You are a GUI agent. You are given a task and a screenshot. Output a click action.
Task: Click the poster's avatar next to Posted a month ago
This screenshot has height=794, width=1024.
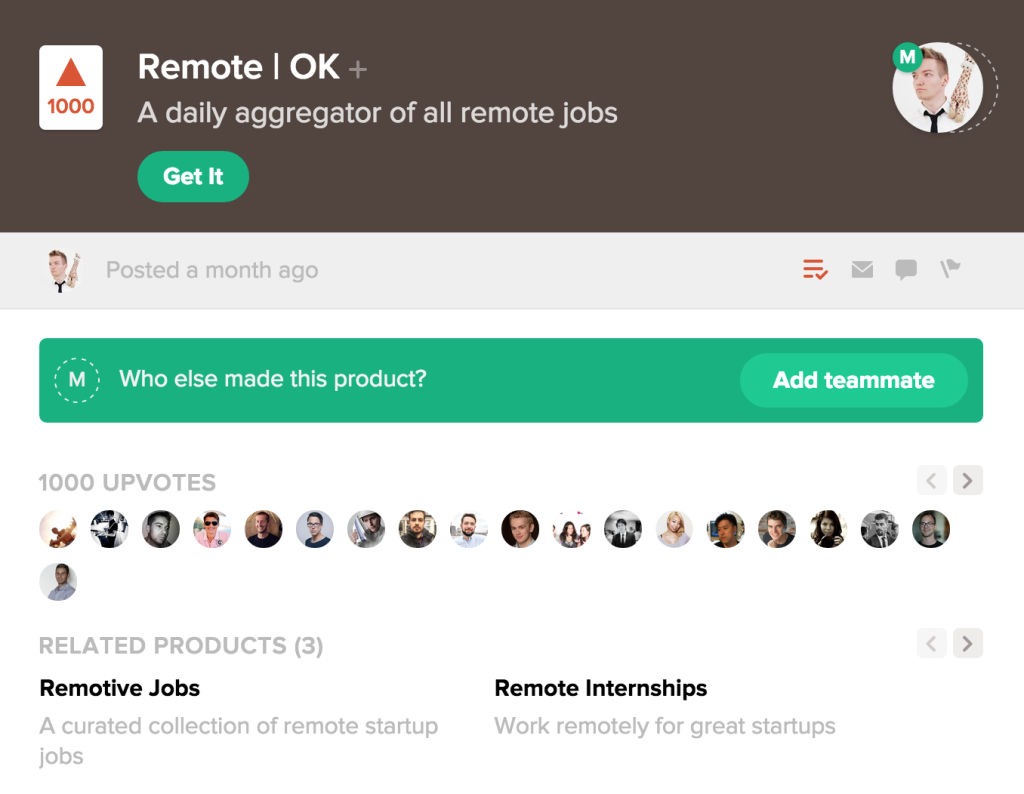coord(64,269)
